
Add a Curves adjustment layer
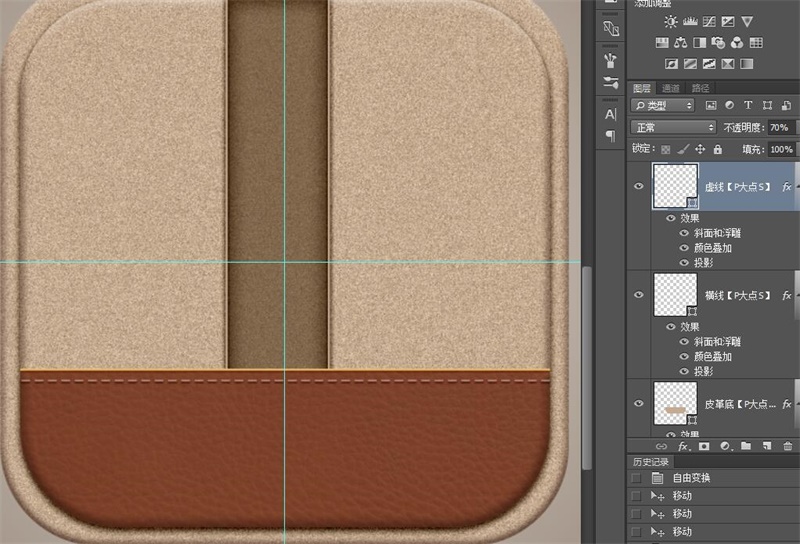pyautogui.click(x=709, y=21)
